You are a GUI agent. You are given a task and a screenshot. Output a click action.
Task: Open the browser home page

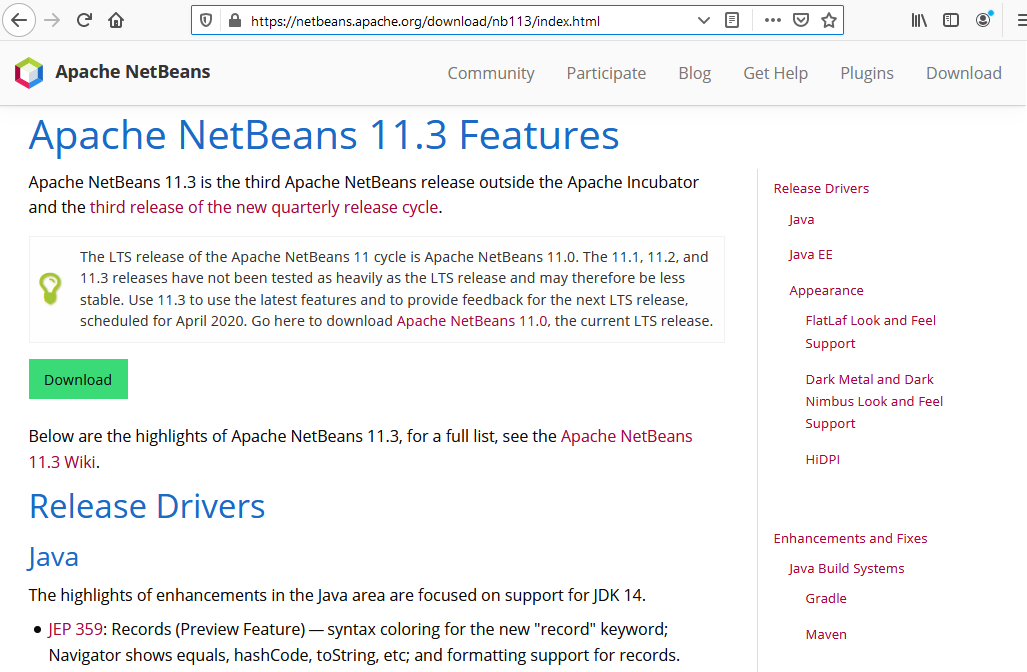[116, 20]
